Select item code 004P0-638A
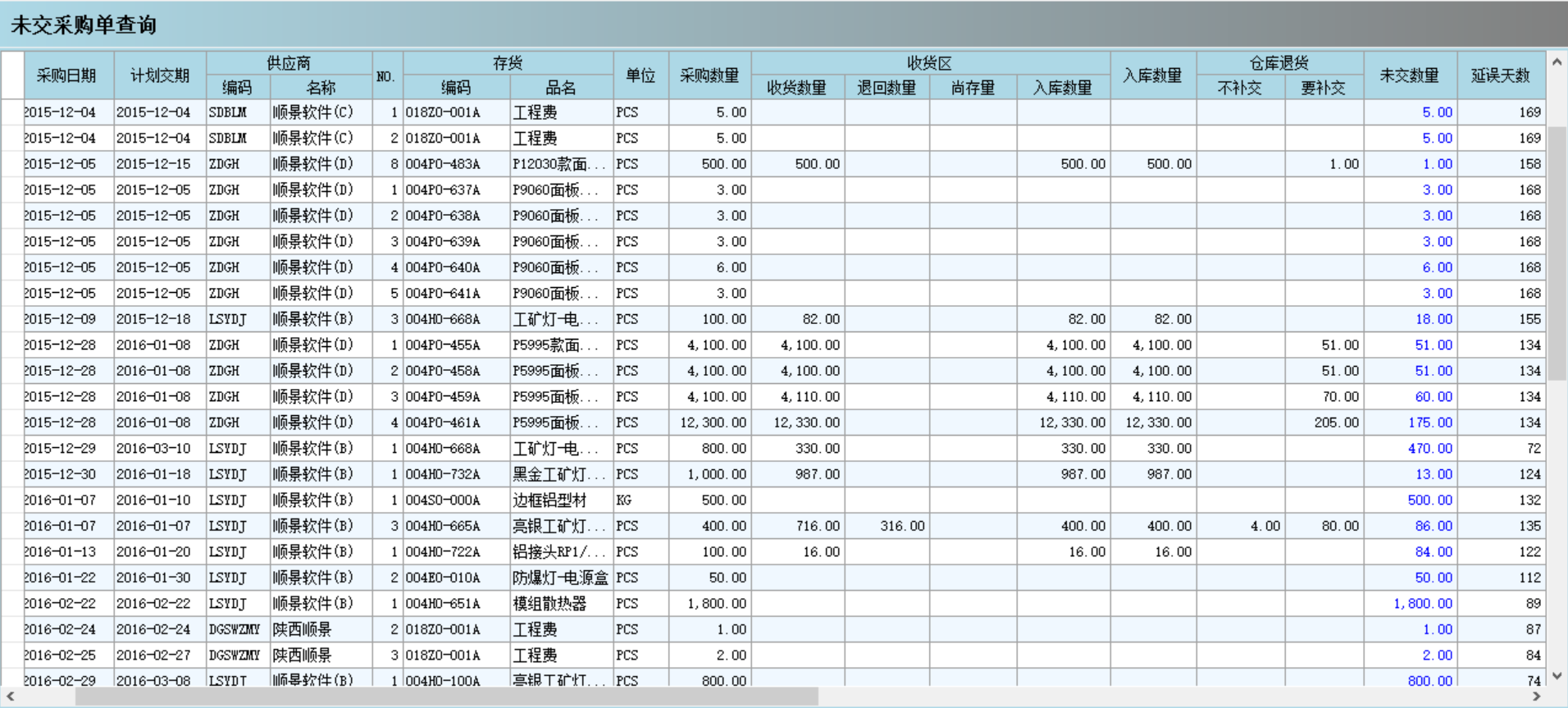The image size is (1568, 708). tap(456, 216)
